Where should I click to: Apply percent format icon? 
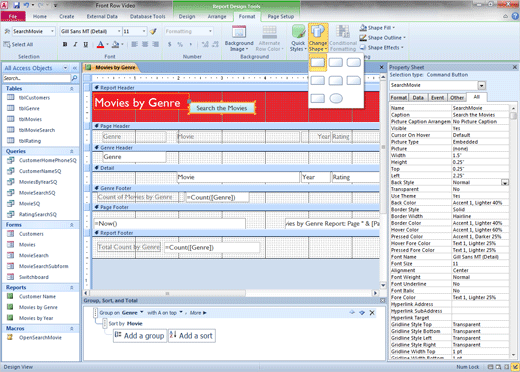[180, 44]
